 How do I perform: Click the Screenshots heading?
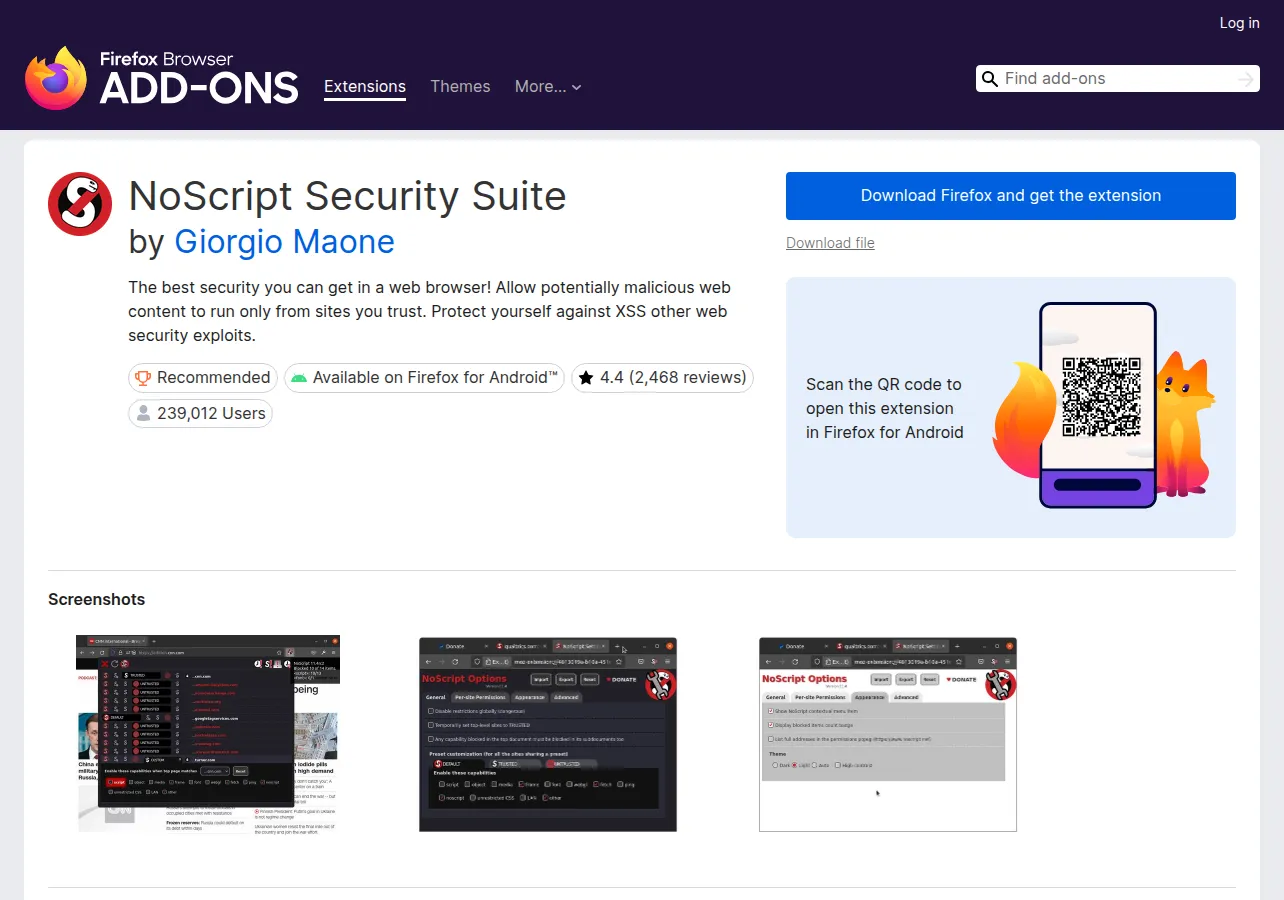[x=97, y=600]
